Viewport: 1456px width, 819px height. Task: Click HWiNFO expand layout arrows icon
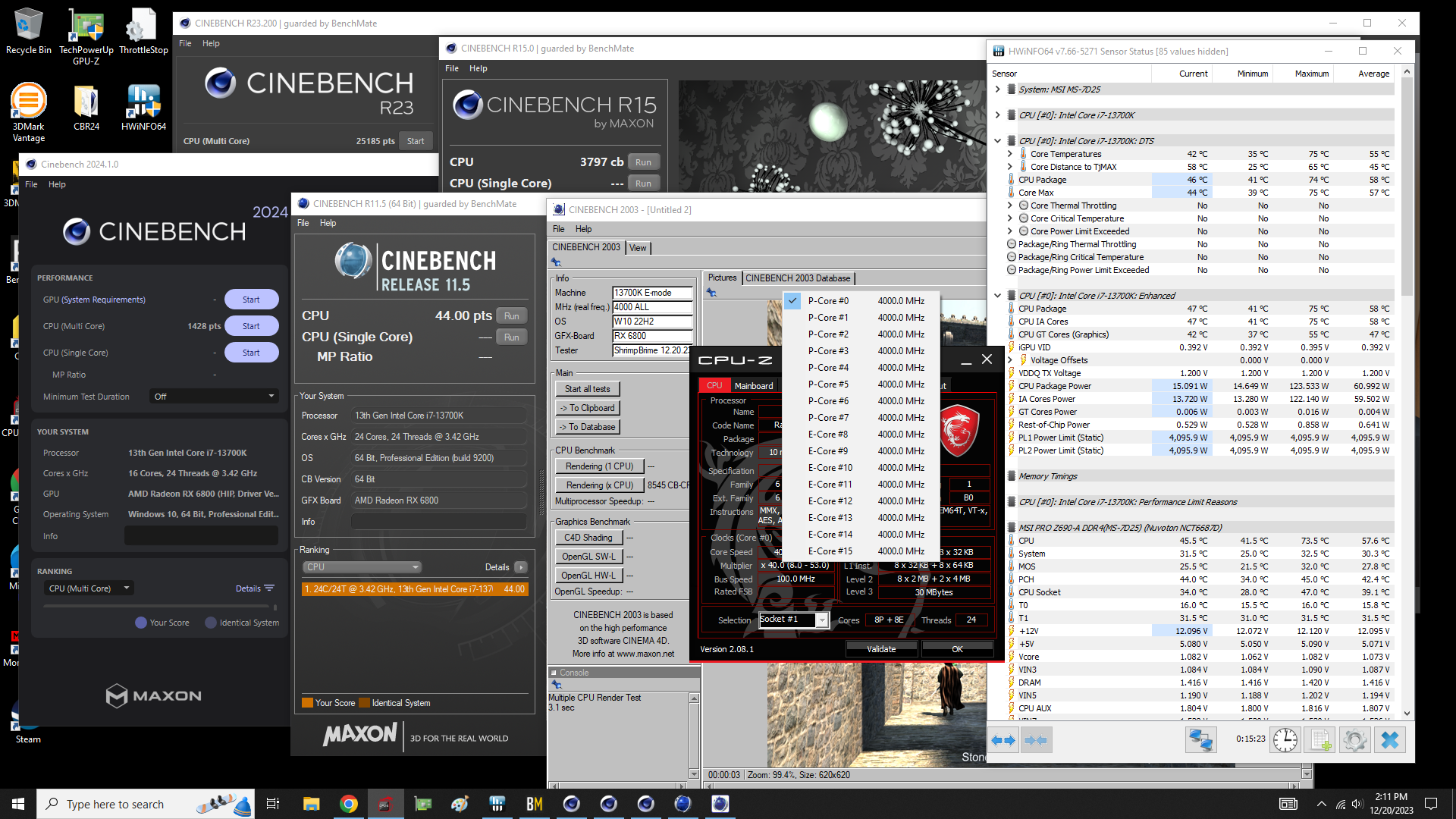[1003, 740]
